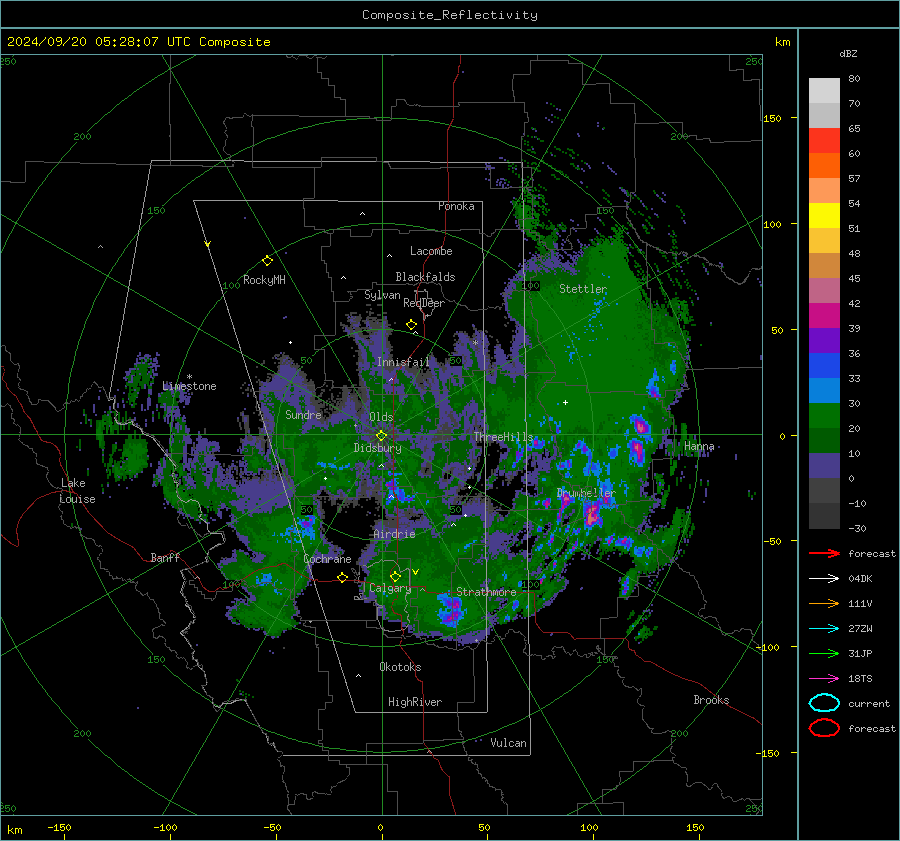This screenshot has width=900, height=841.
Task: Click the light gray 80-70 dBZ band
Action: point(824,91)
